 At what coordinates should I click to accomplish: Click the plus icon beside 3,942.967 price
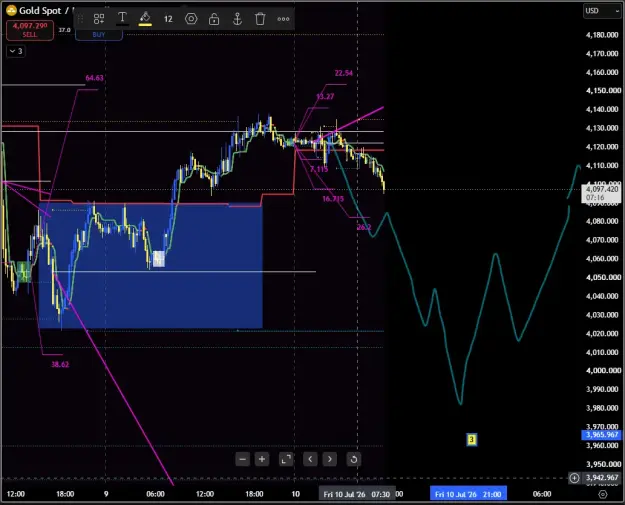[x=574, y=477]
